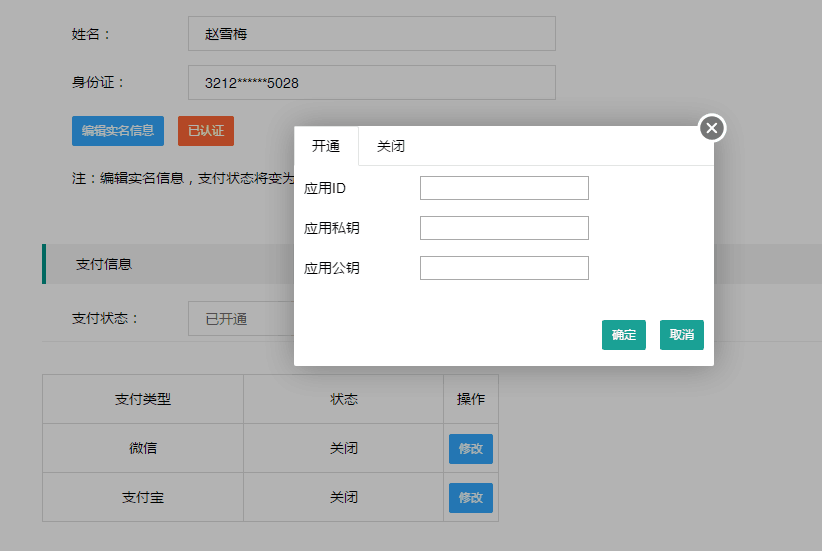Image resolution: width=822 pixels, height=551 pixels.
Task: Select the 身份证 number field
Action: point(371,83)
